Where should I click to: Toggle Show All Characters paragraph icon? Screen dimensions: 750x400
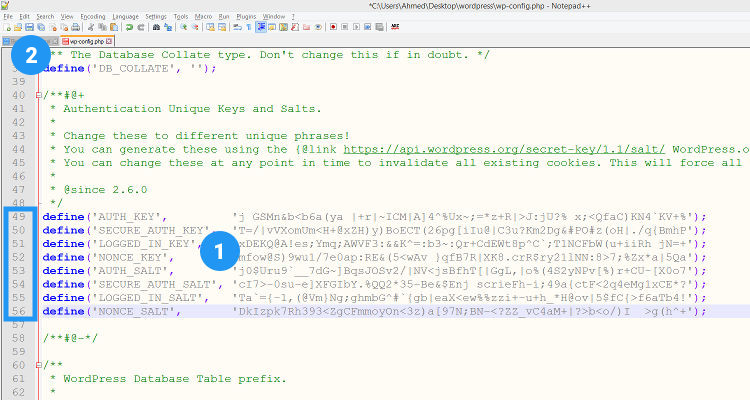point(249,27)
